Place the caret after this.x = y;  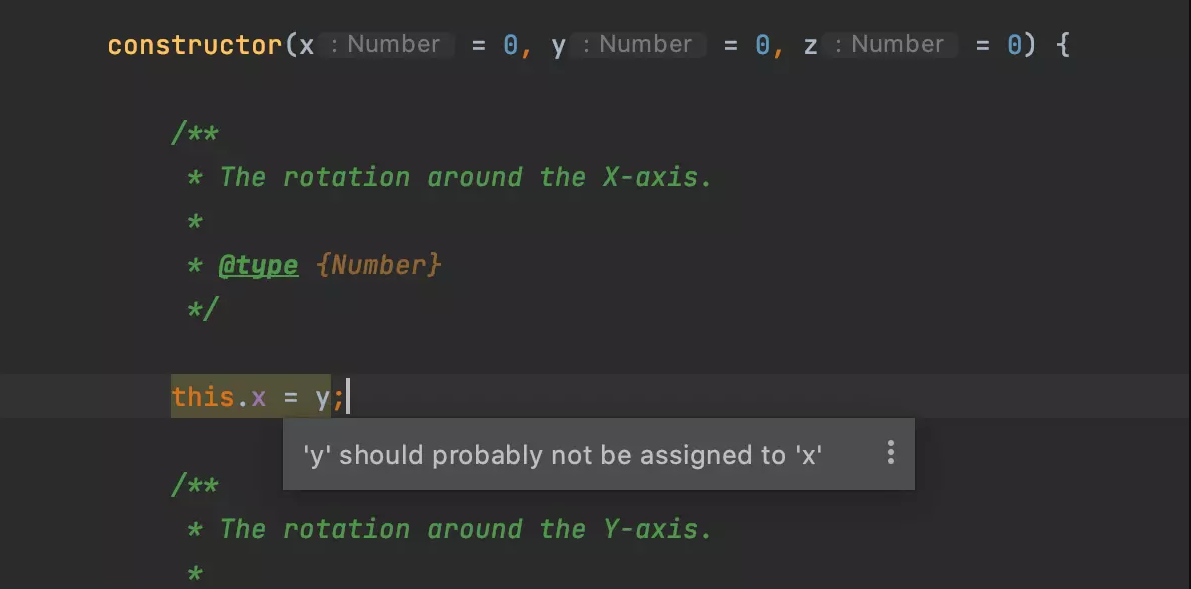pos(347,396)
